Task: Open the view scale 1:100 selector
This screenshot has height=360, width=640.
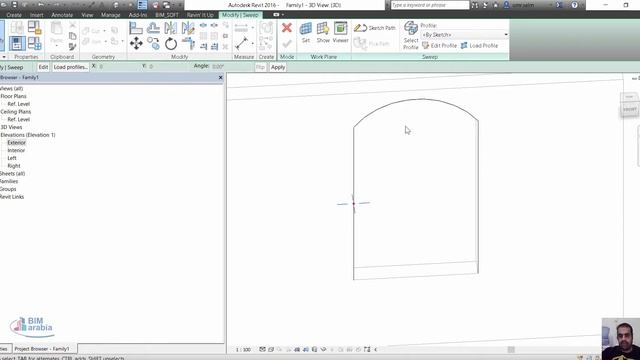Action: pos(243,349)
